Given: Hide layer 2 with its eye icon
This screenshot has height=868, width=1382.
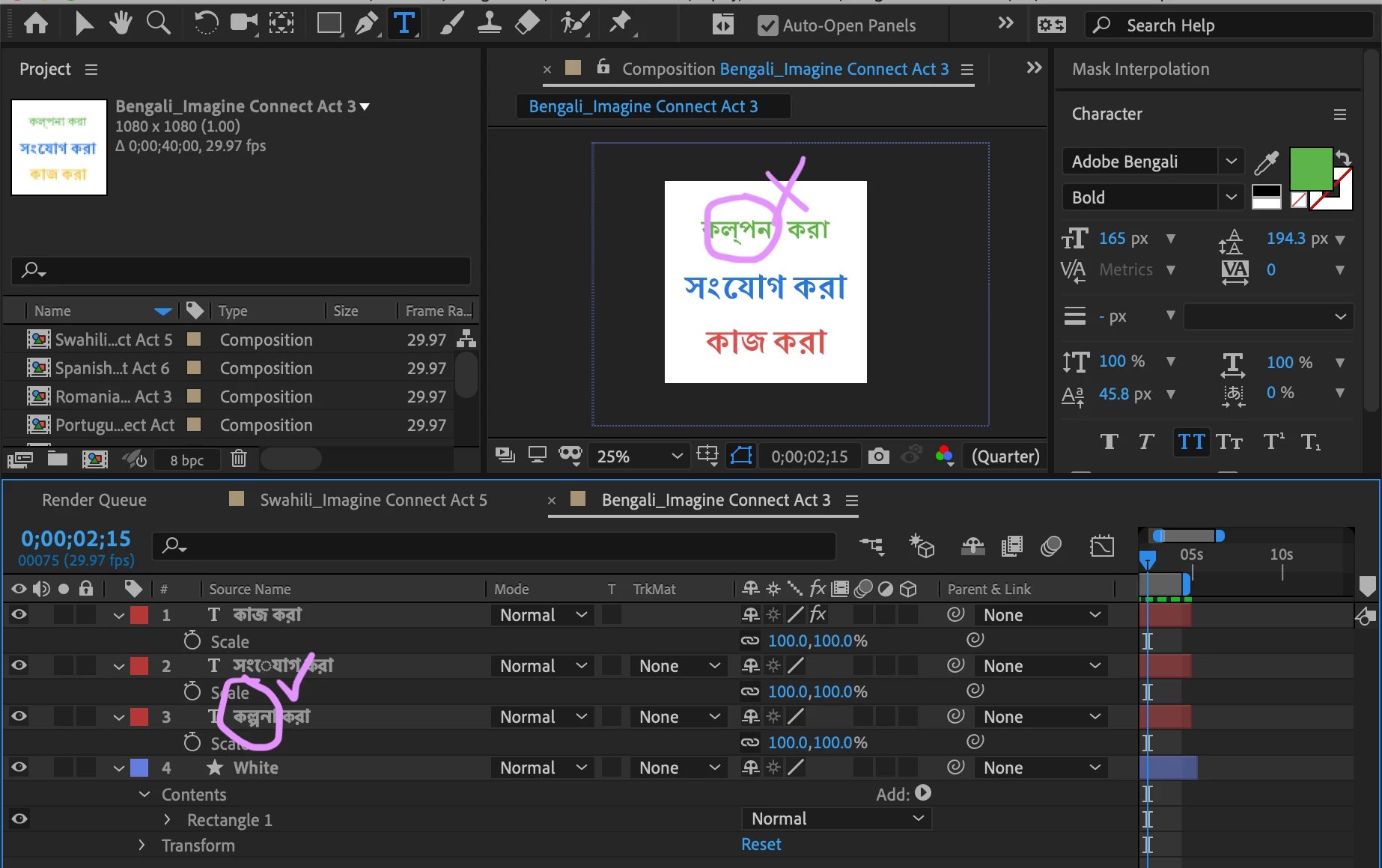Looking at the screenshot, I should click(19, 665).
